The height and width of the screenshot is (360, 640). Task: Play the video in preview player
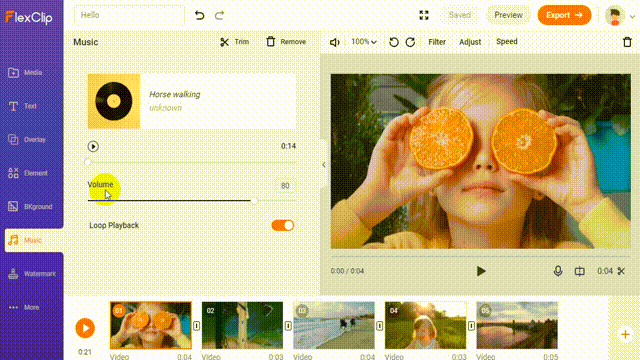481,271
